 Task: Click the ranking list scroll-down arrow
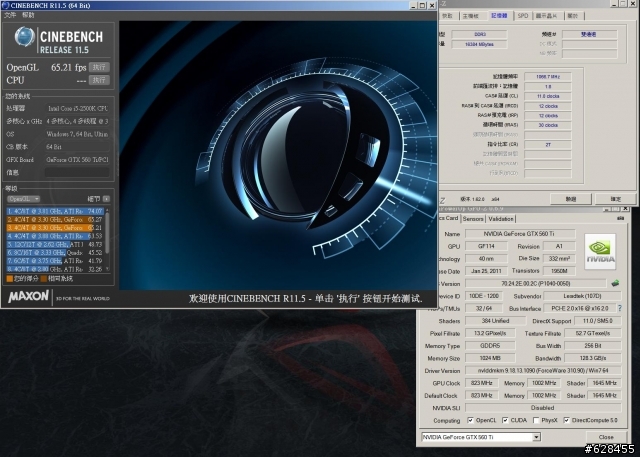pos(107,269)
